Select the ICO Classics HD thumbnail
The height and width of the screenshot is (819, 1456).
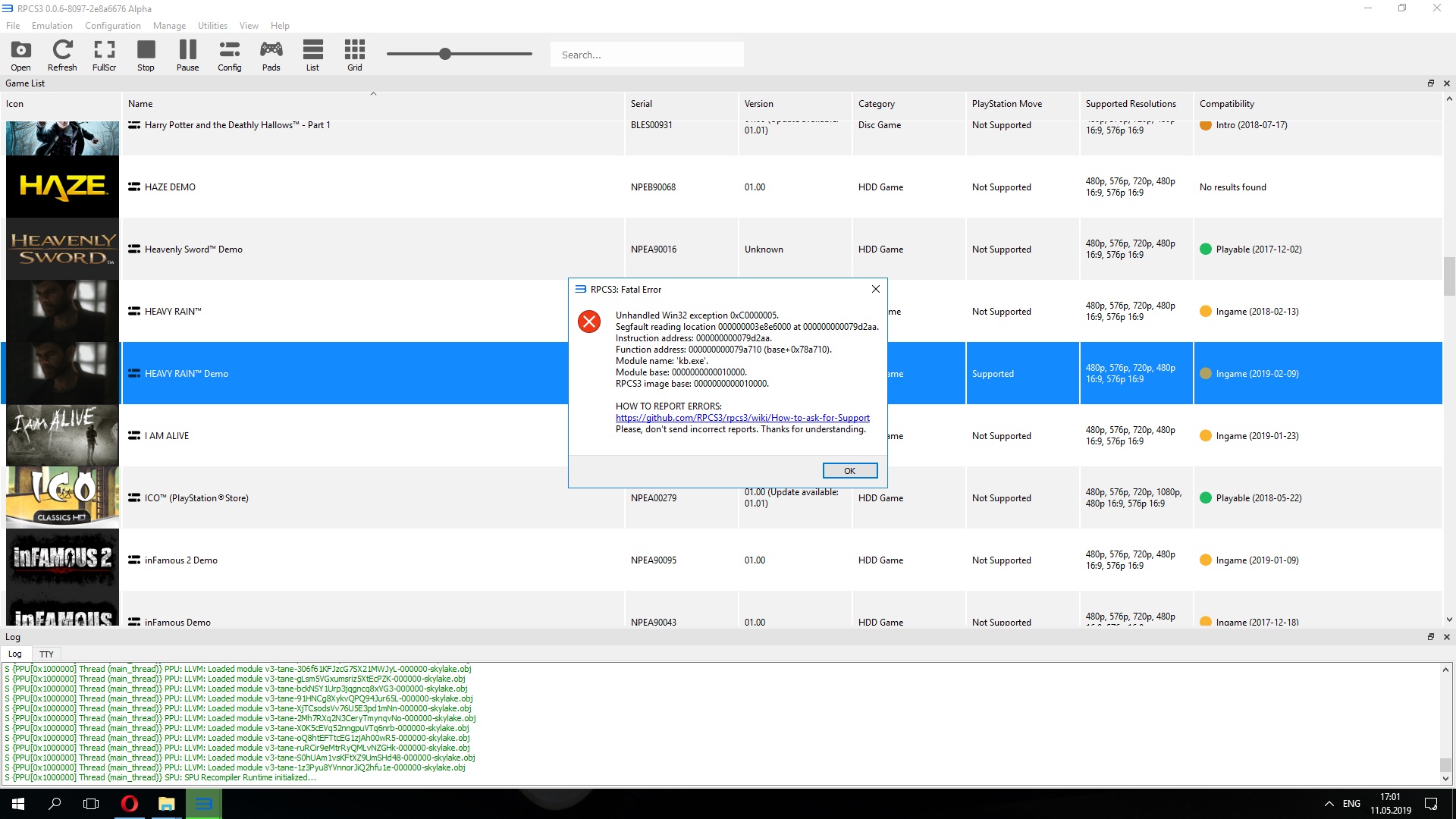tap(62, 497)
